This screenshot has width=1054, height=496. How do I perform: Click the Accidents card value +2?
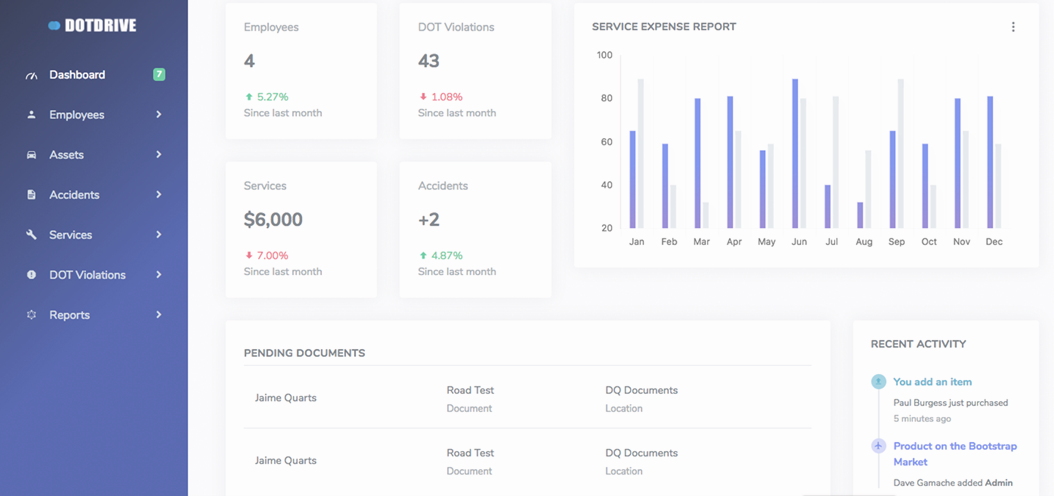429,220
